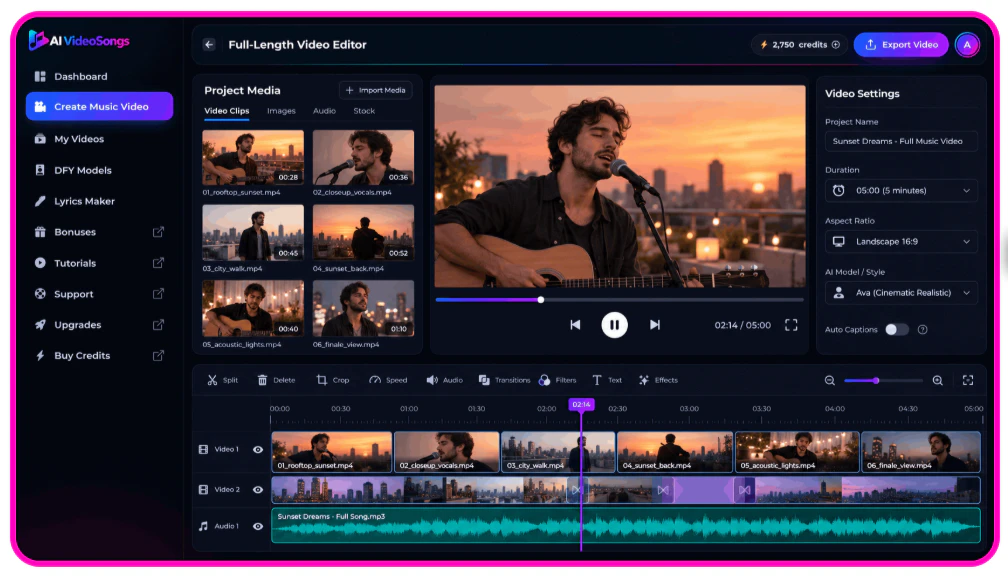Hide the Video 2 track
Image resolution: width=1008 pixels, height=580 pixels.
258,489
